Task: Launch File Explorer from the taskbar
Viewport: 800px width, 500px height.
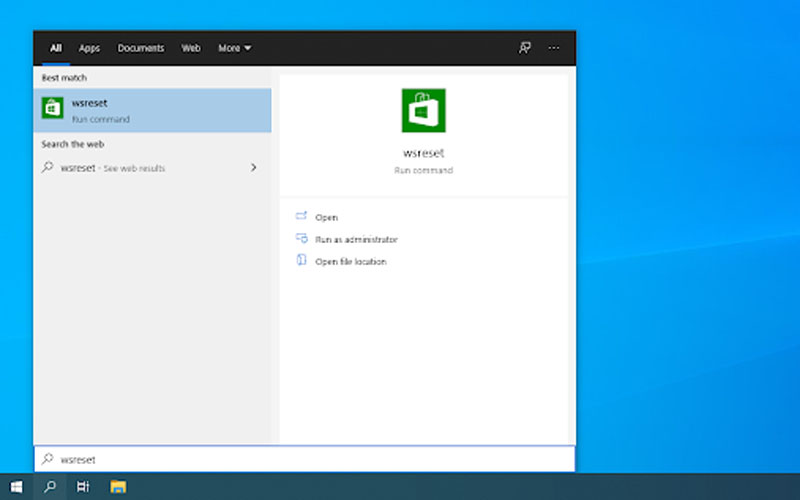Action: (118, 487)
